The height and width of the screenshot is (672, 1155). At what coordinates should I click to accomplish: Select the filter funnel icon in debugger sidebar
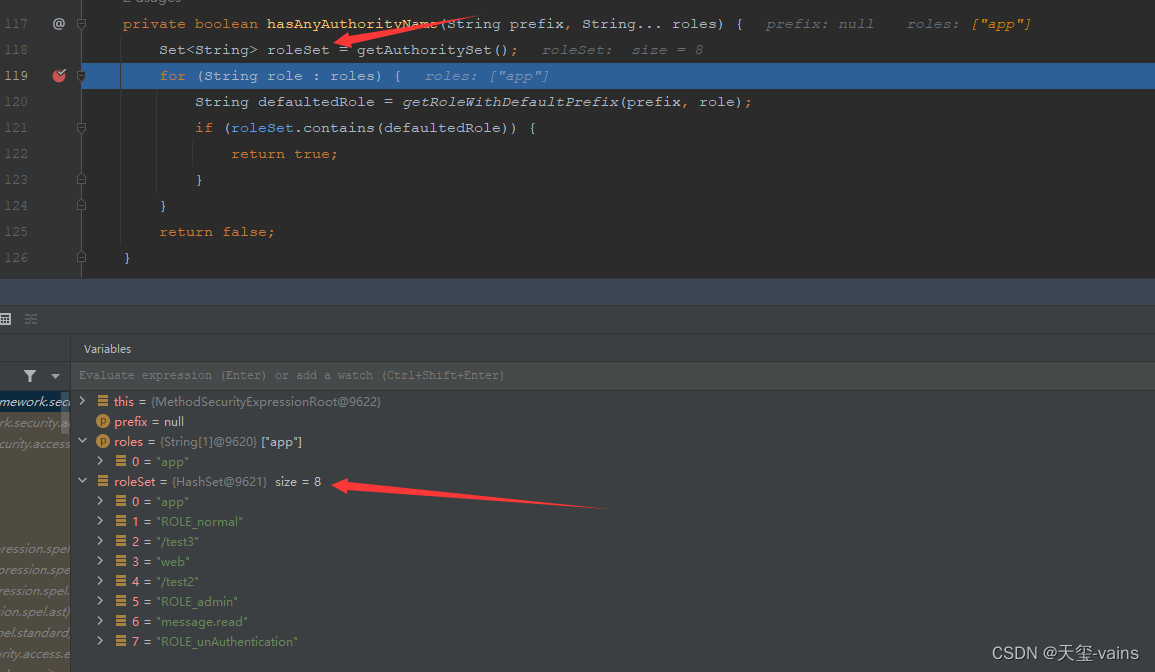[30, 374]
